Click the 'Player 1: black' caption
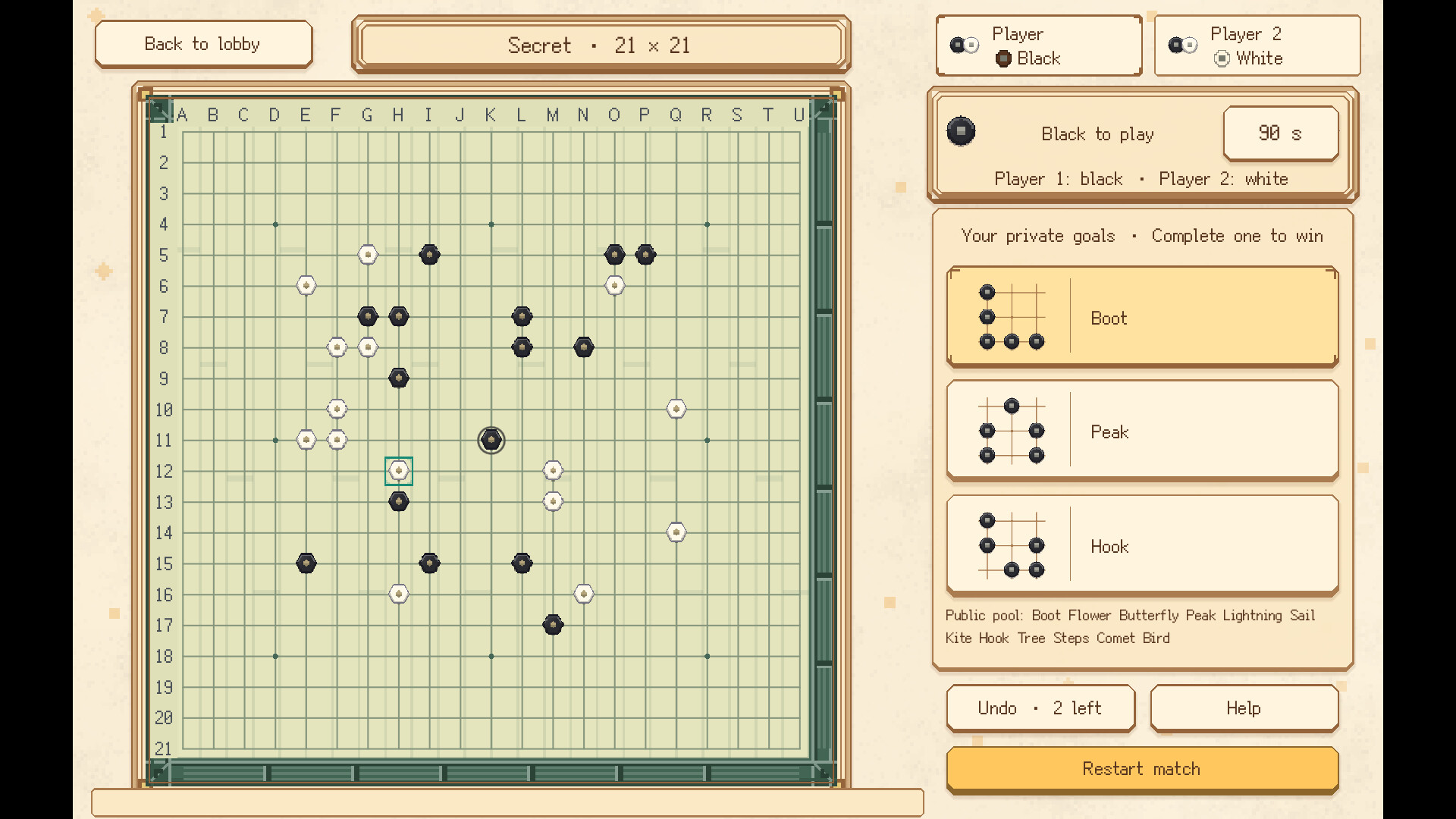The image size is (1456, 819). [x=1059, y=179]
